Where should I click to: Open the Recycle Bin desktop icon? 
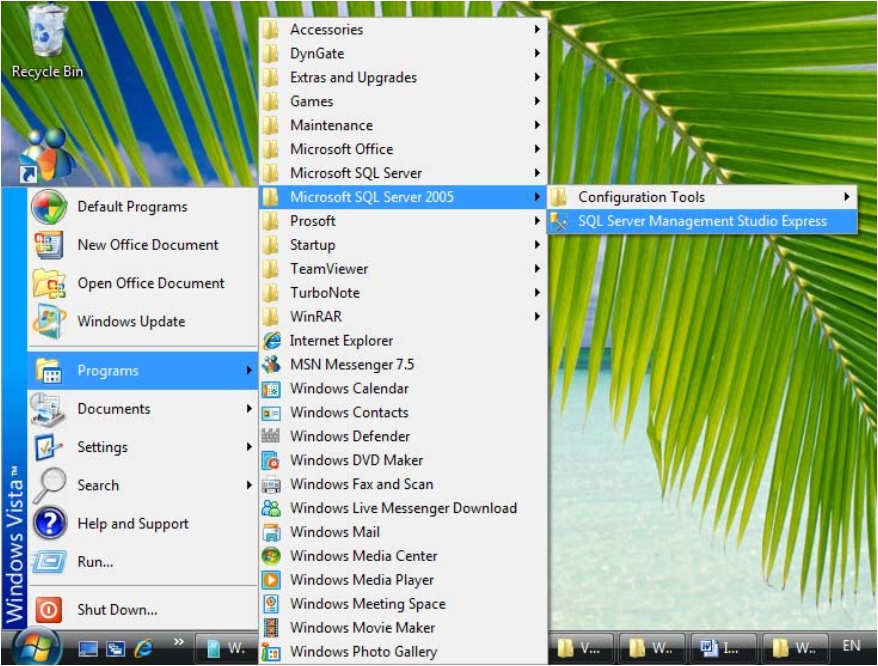tap(47, 42)
